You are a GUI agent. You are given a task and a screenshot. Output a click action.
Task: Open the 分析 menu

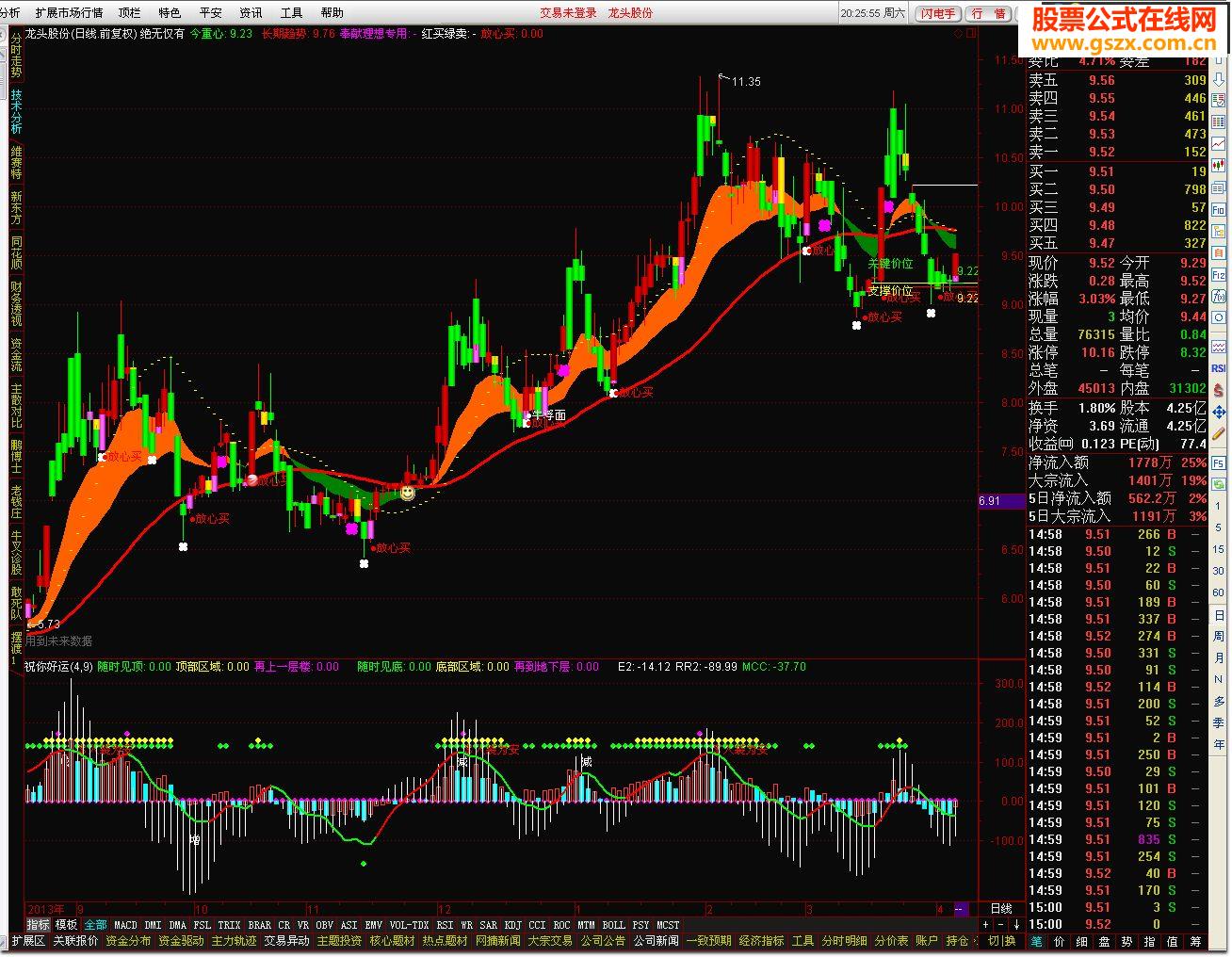point(10,13)
